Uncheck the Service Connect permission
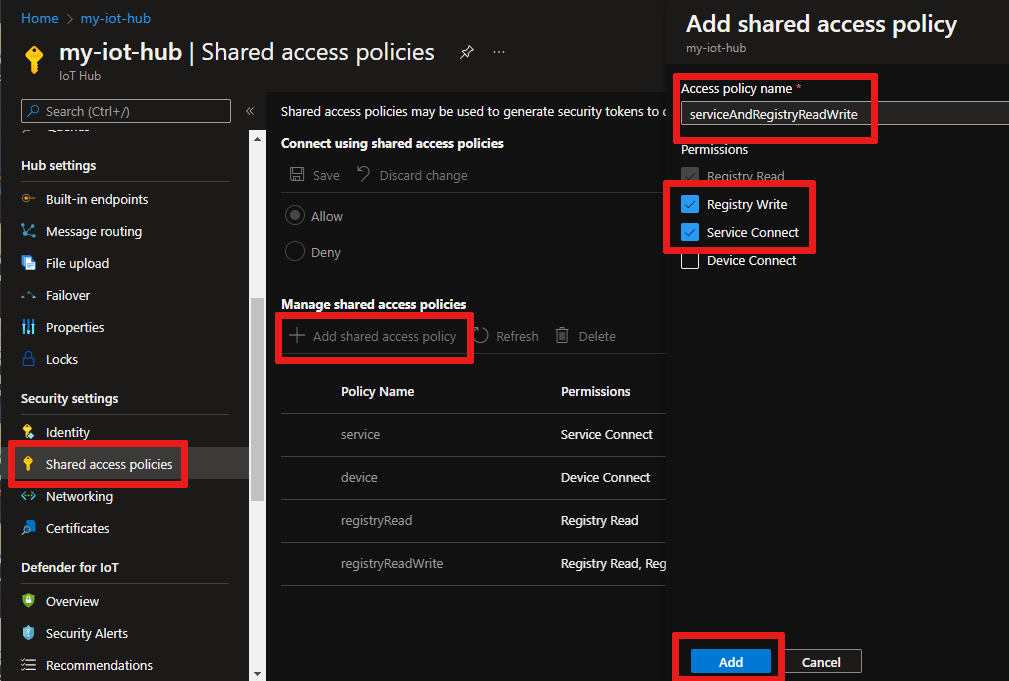This screenshot has height=681, width=1009. (690, 232)
